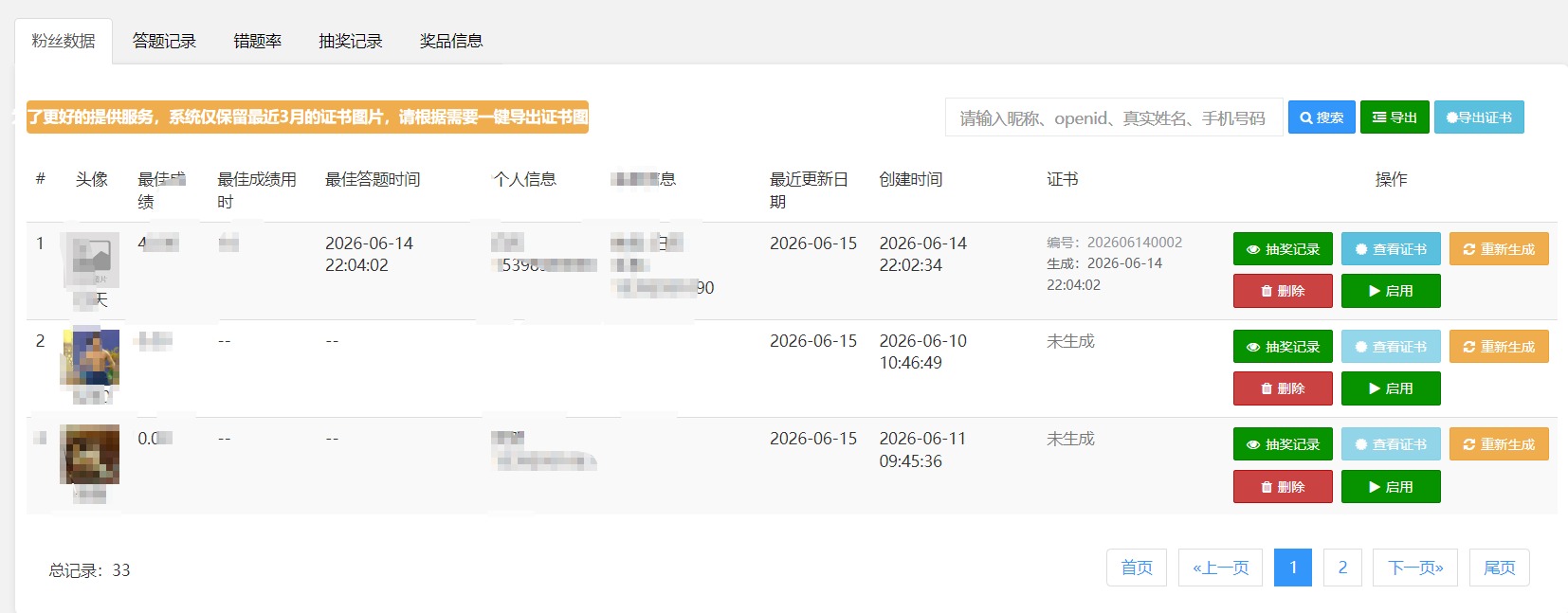Open the 奖品信息 tab
The width and height of the screenshot is (1568, 613).
tap(451, 41)
